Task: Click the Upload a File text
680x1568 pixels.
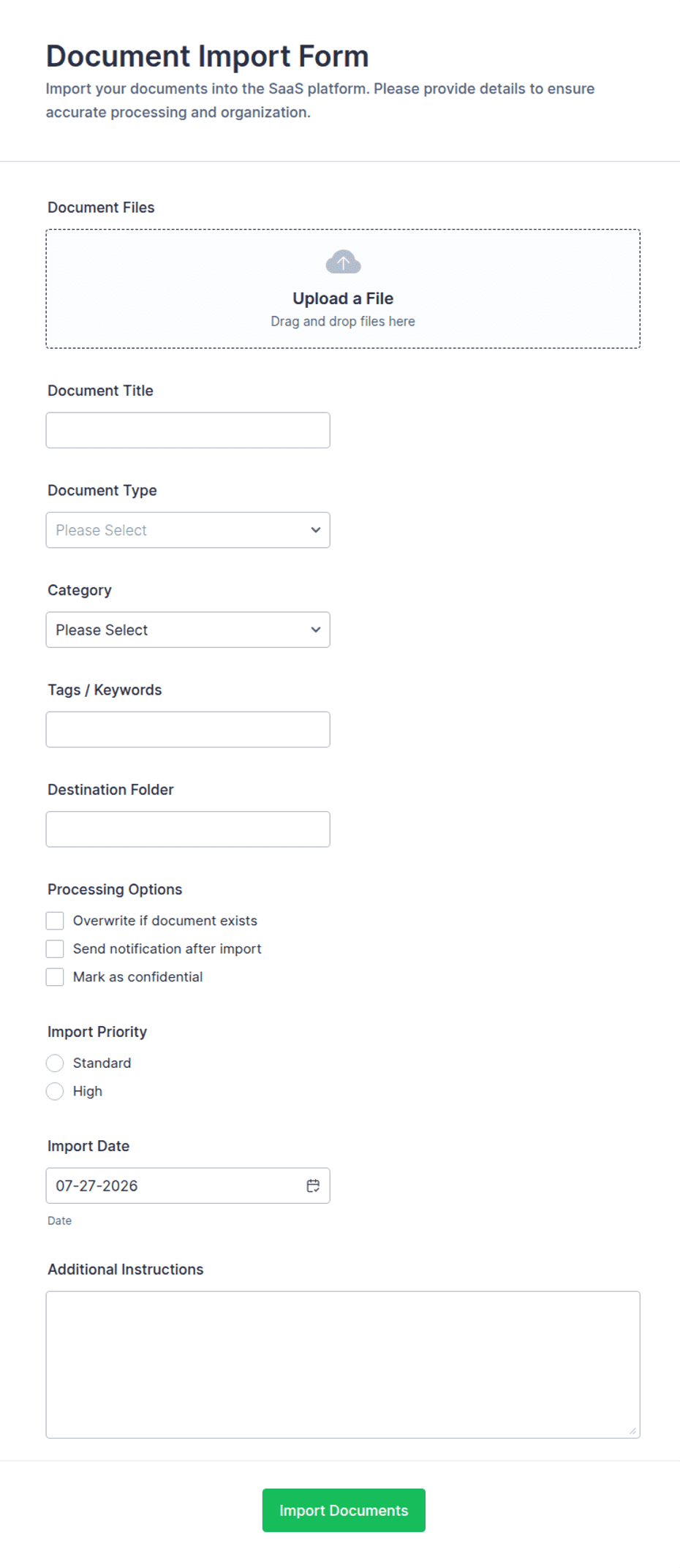Action: tap(343, 298)
